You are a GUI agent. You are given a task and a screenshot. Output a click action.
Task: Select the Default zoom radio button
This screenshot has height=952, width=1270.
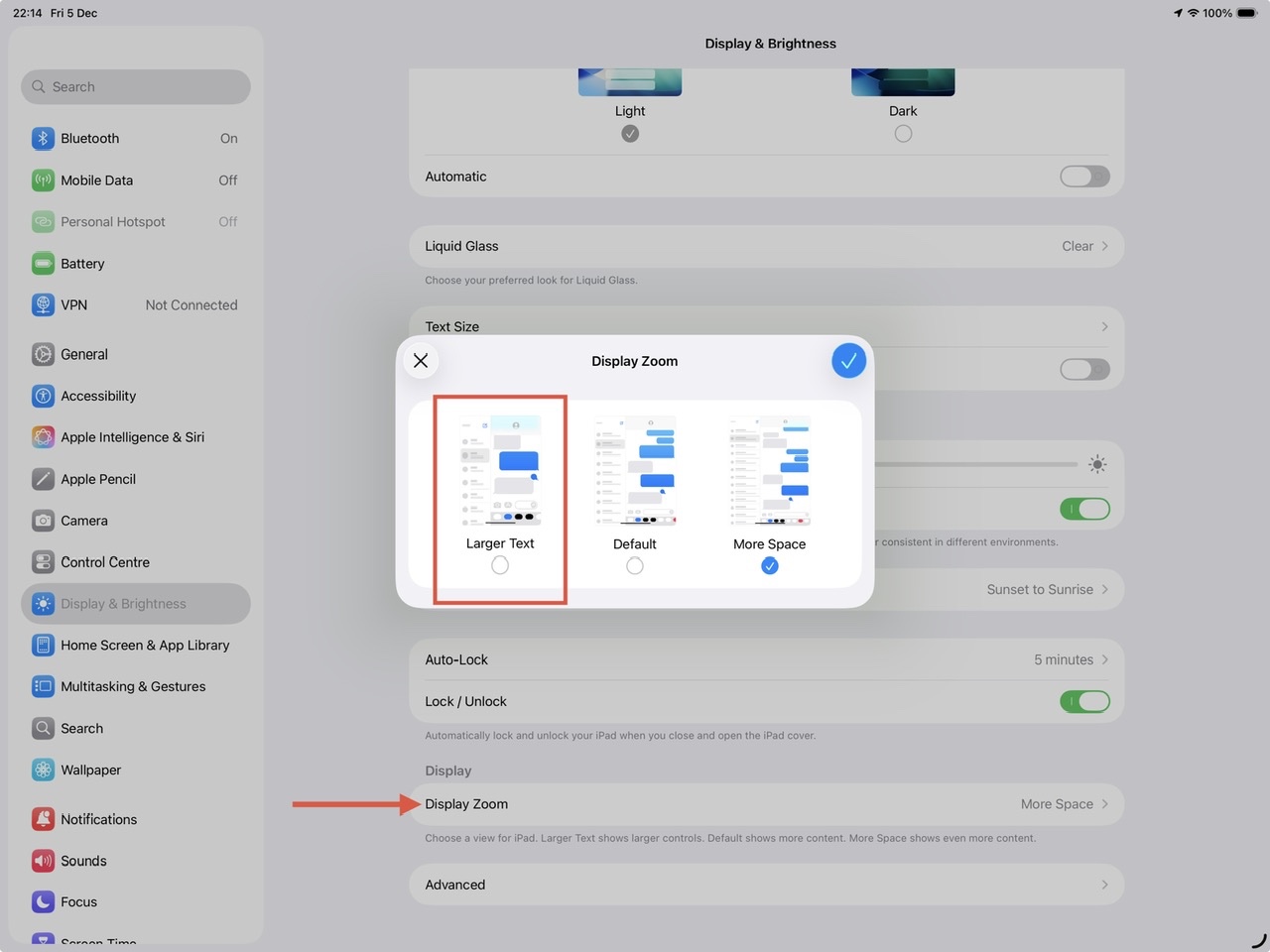pyautogui.click(x=635, y=565)
